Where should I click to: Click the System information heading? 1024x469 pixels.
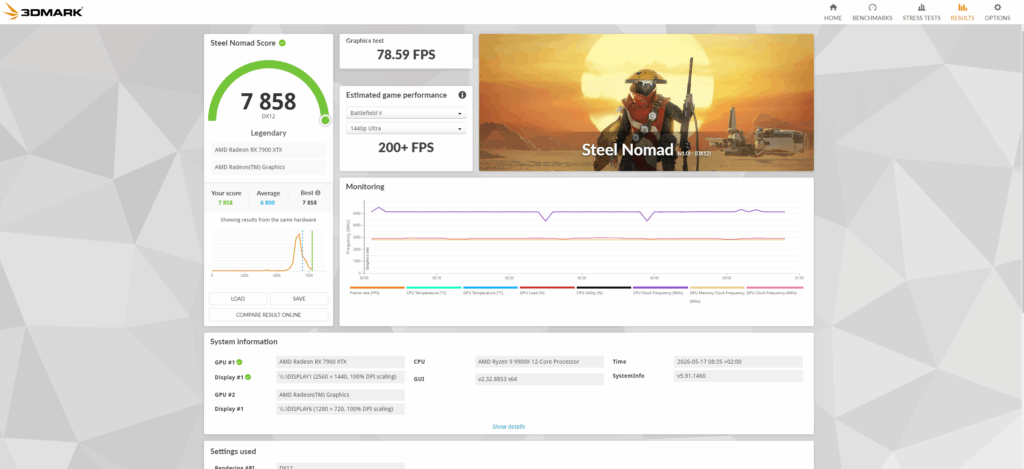click(244, 342)
